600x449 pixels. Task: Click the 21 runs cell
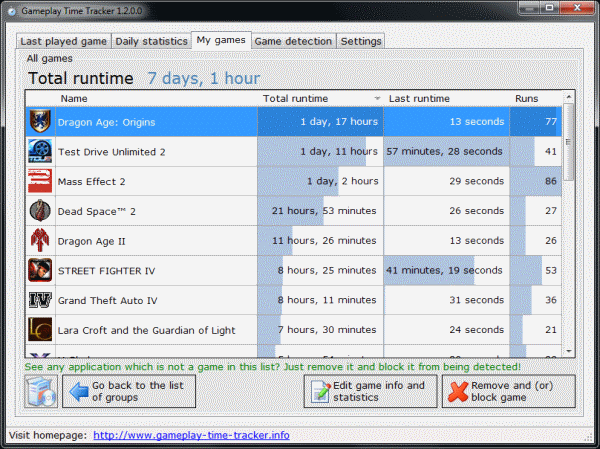pos(536,330)
